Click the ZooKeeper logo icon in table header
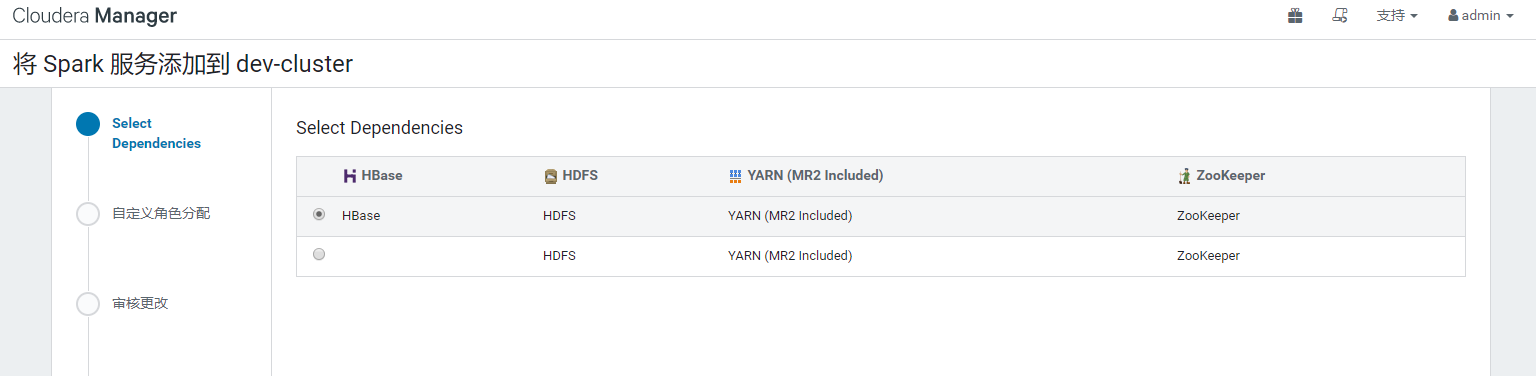The width and height of the screenshot is (1536, 376). click(x=1185, y=176)
